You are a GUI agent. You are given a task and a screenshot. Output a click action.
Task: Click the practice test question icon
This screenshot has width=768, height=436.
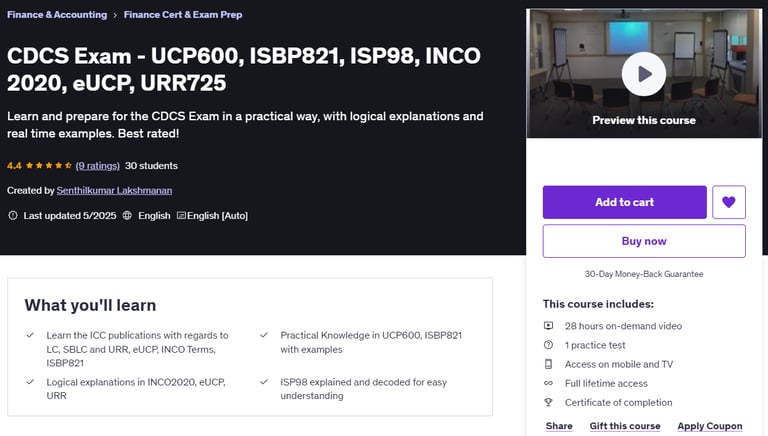[x=549, y=345]
